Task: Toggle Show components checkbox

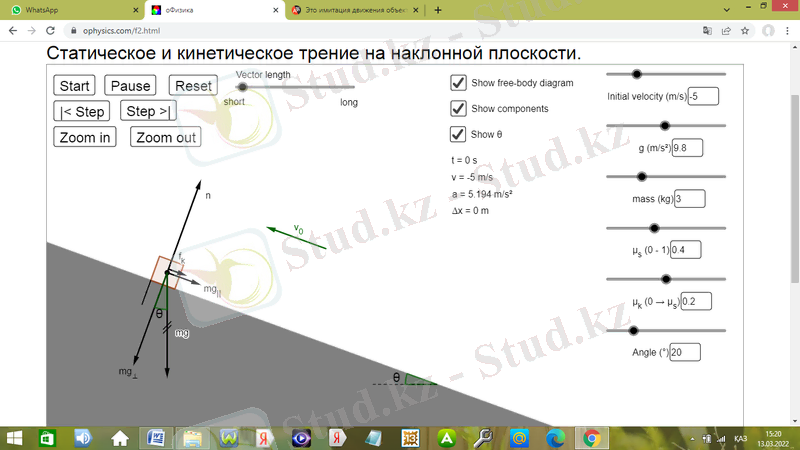Action: pyautogui.click(x=458, y=108)
